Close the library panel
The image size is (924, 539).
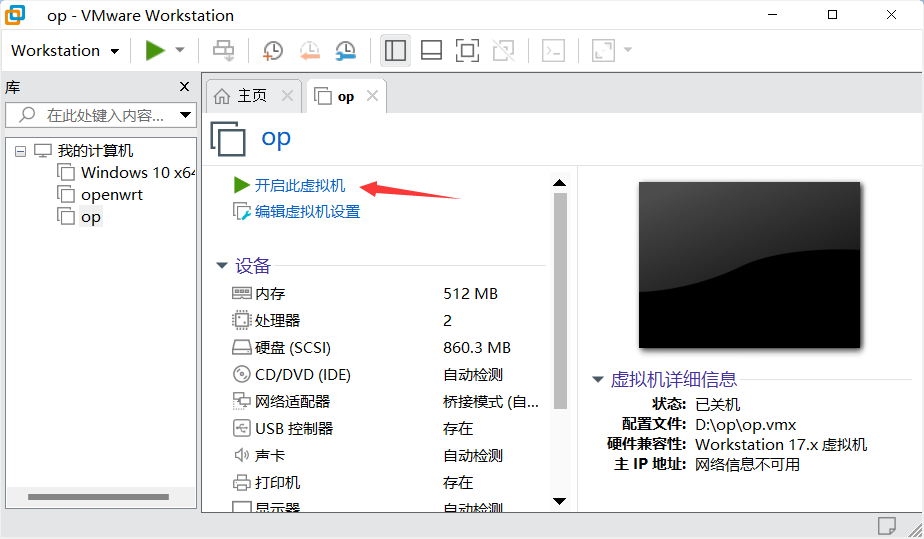tap(184, 87)
